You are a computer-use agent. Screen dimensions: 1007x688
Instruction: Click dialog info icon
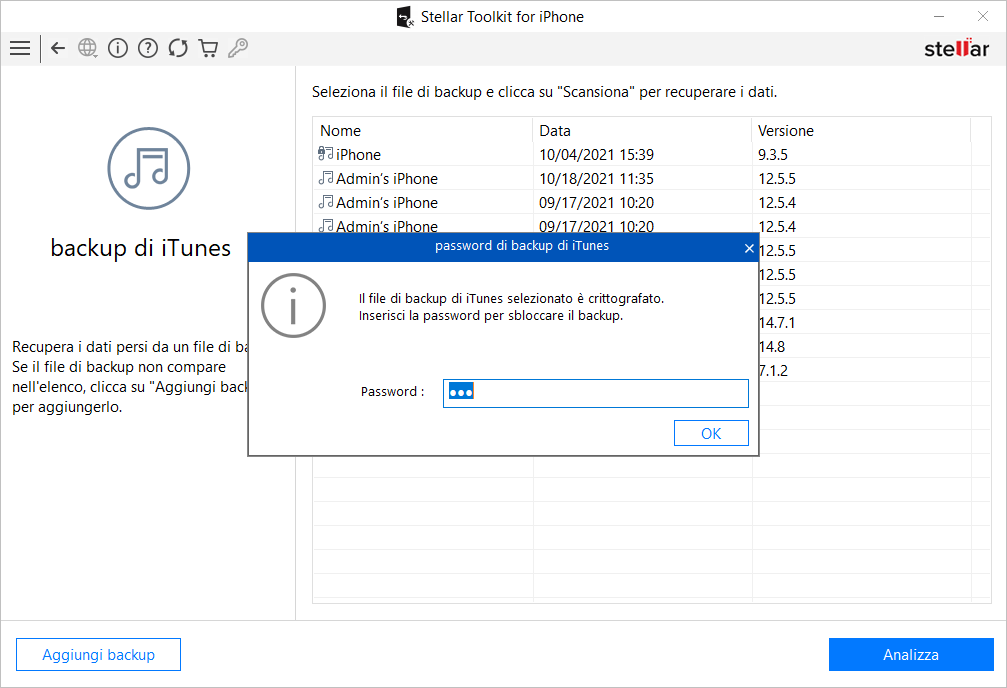293,306
